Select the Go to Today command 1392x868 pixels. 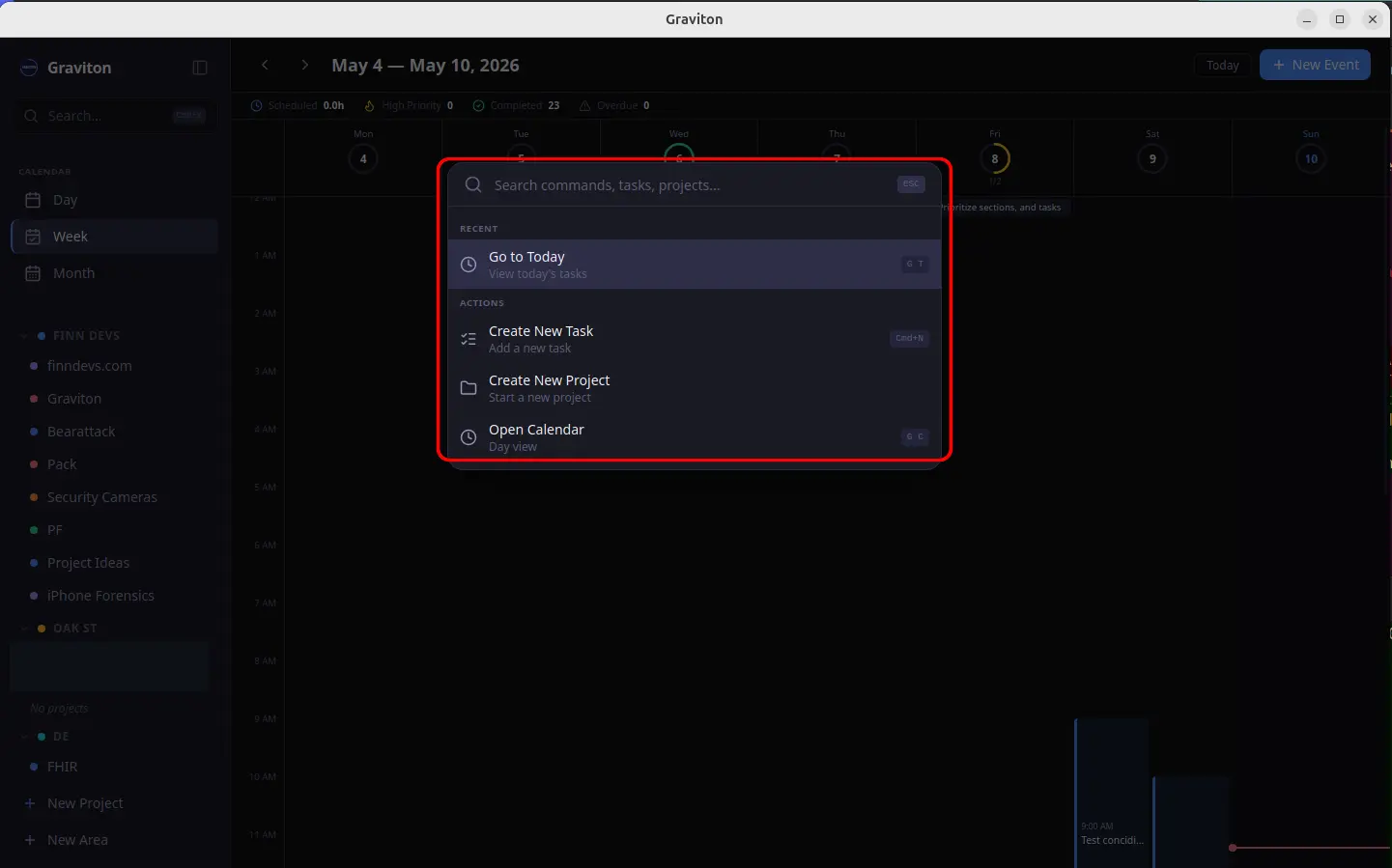pyautogui.click(x=695, y=265)
